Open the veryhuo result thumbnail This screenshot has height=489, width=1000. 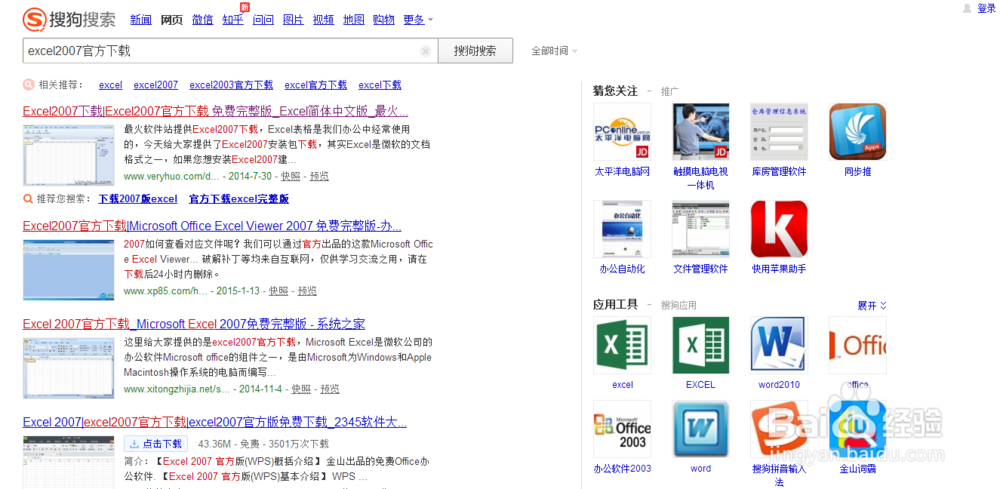(69, 155)
